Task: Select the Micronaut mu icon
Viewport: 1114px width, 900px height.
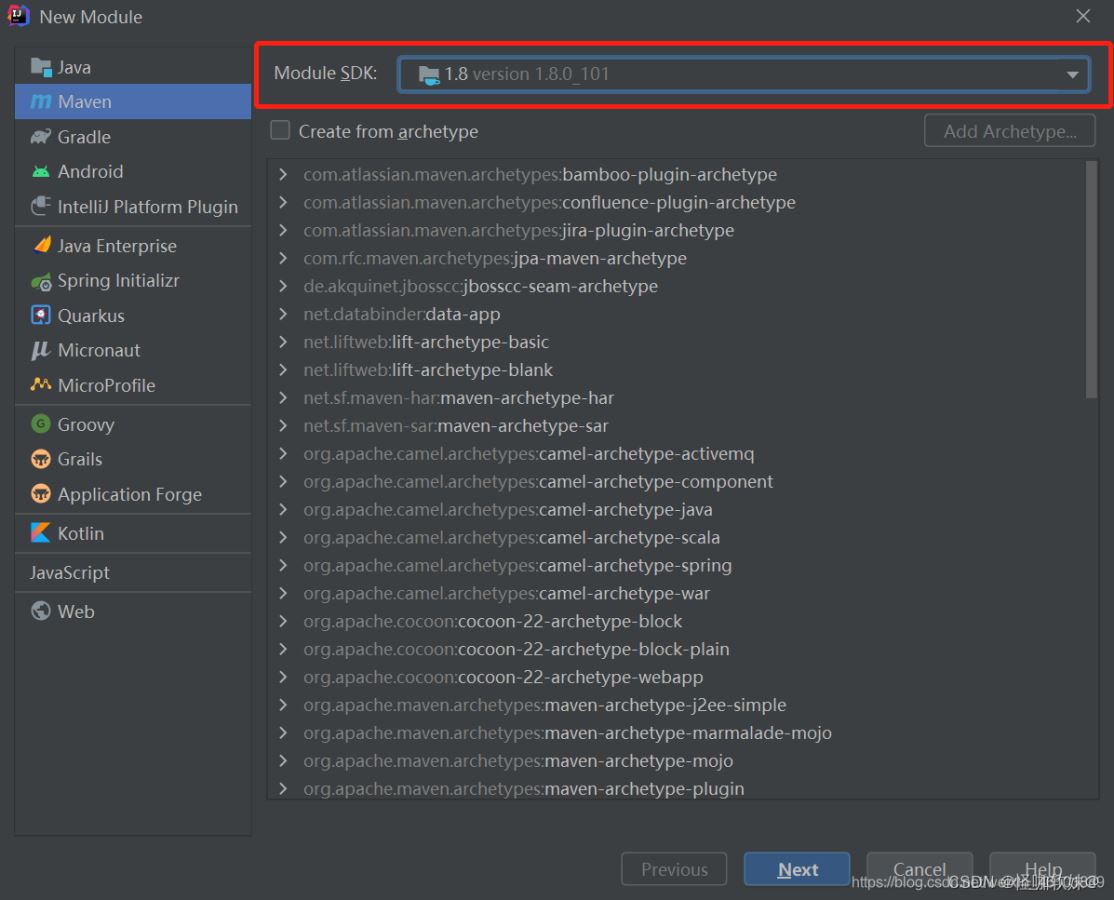Action: coord(41,351)
